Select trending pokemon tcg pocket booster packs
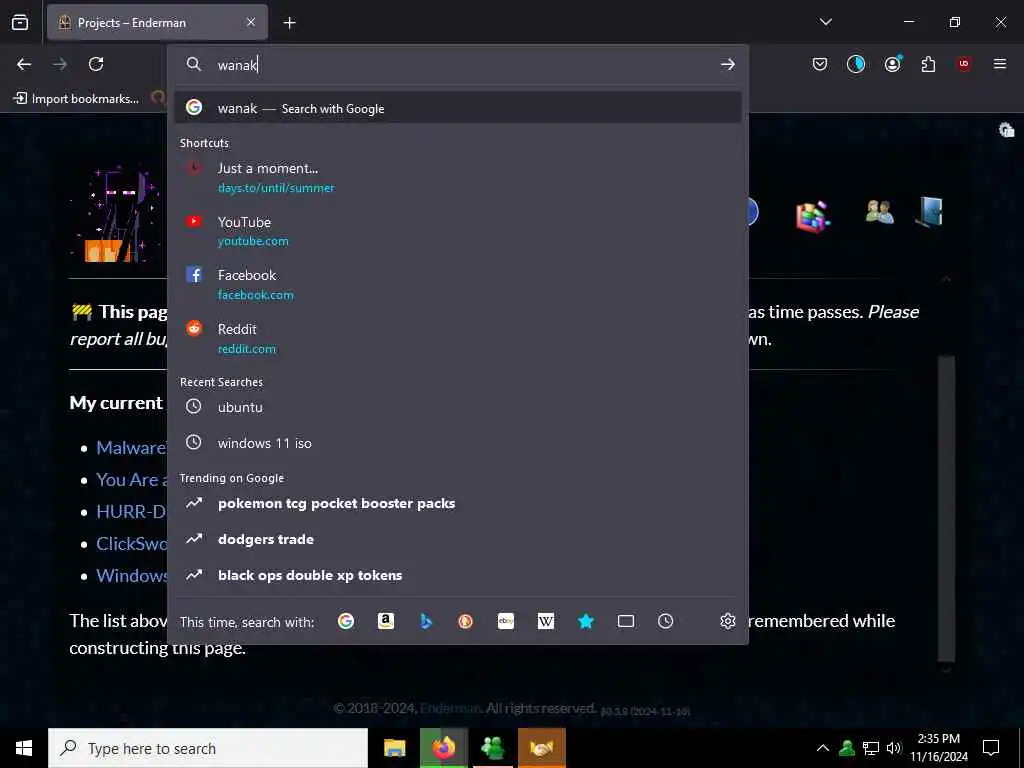Screen dimensions: 1024x768 click(458, 504)
